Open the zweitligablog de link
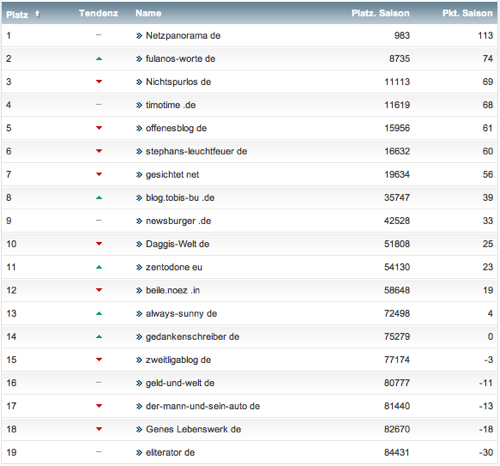 pos(178,360)
